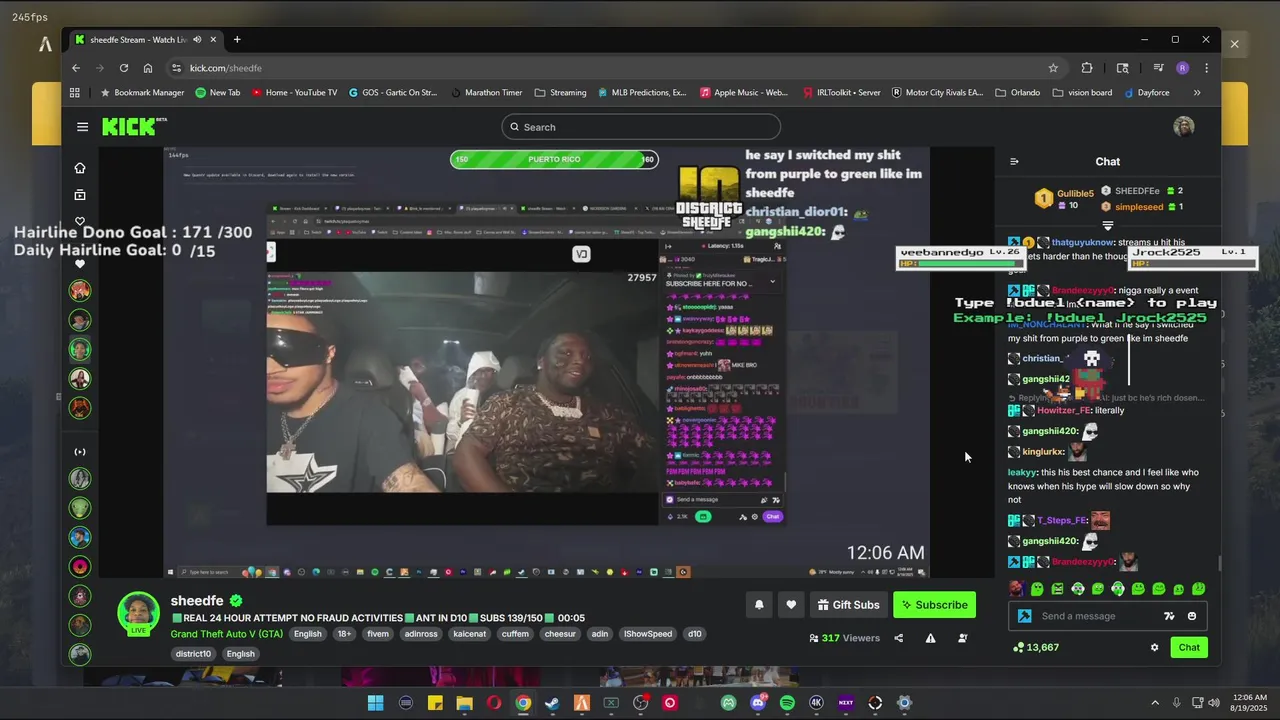Click the green Subscribe button
Screen dimensions: 1280x720
click(x=934, y=605)
